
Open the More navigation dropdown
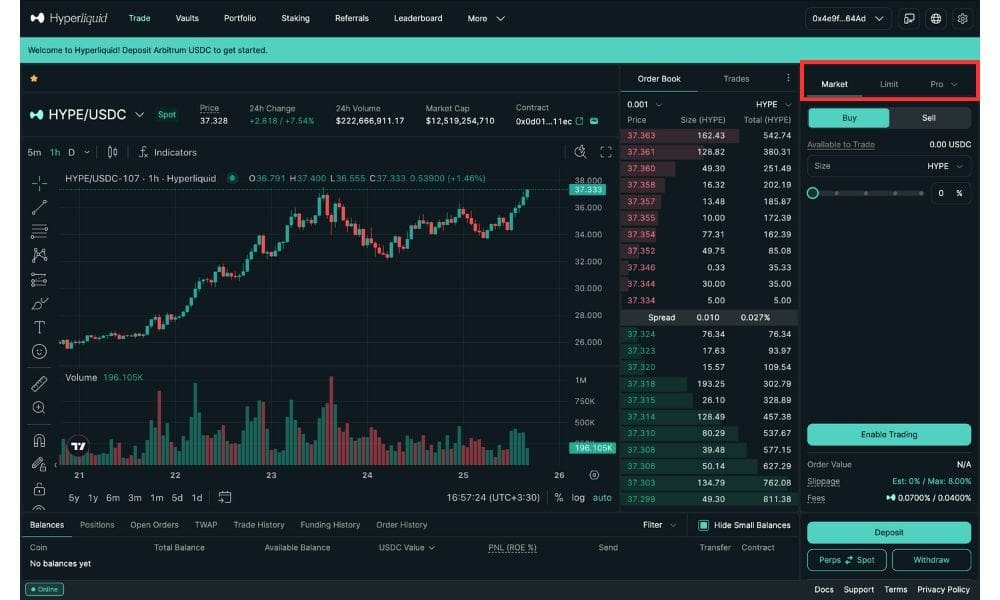pos(486,18)
